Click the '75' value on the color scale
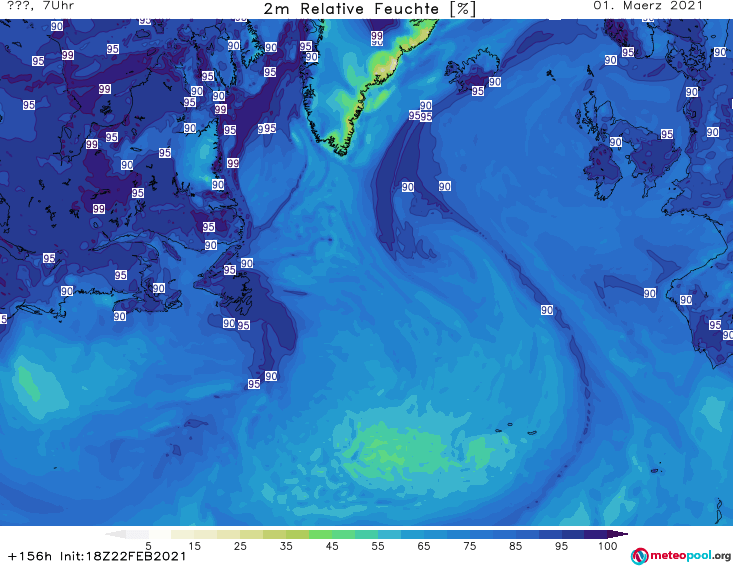This screenshot has height=566, width=733. pos(469,546)
